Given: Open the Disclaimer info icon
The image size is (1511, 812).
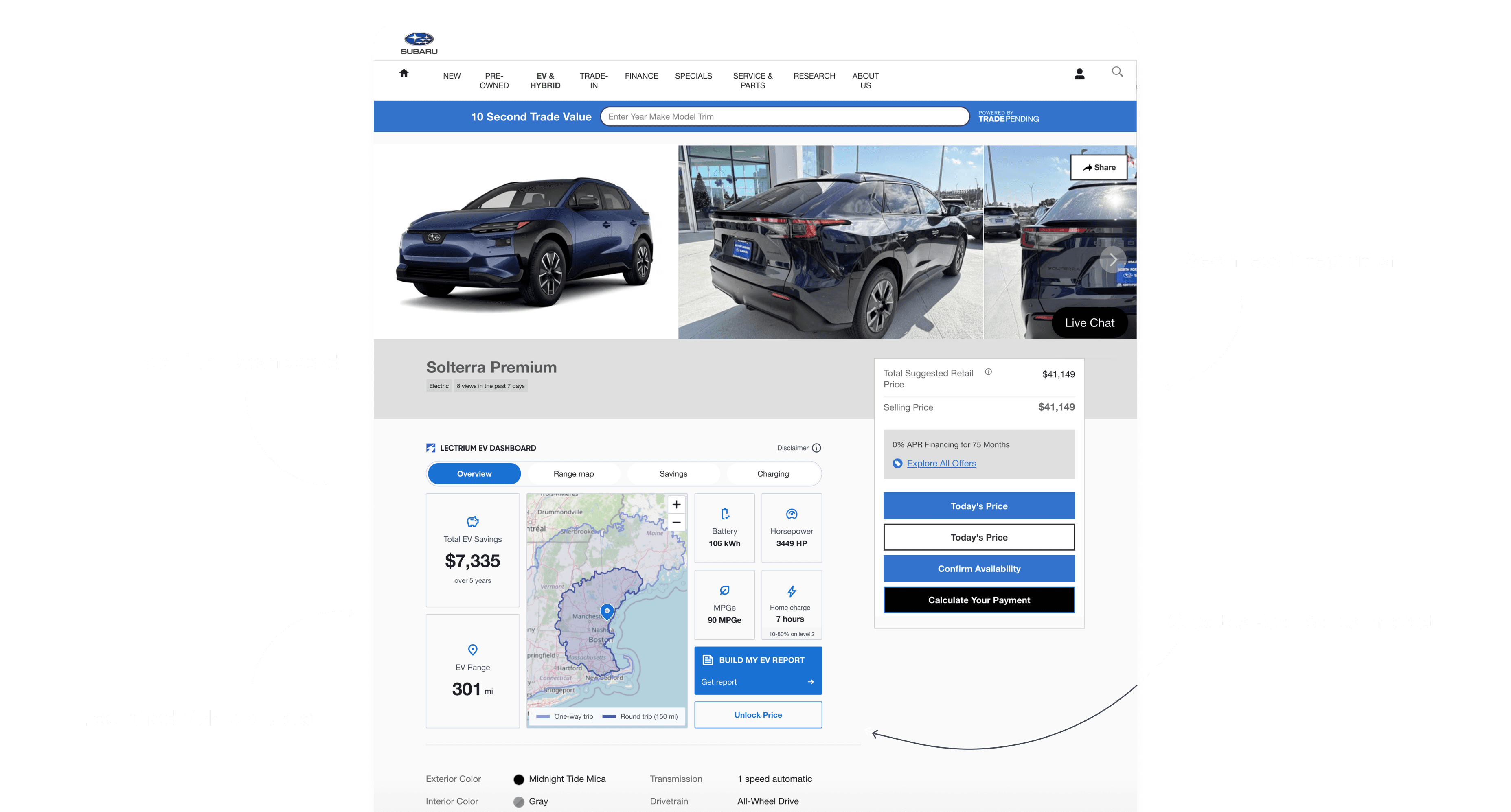Looking at the screenshot, I should point(816,448).
